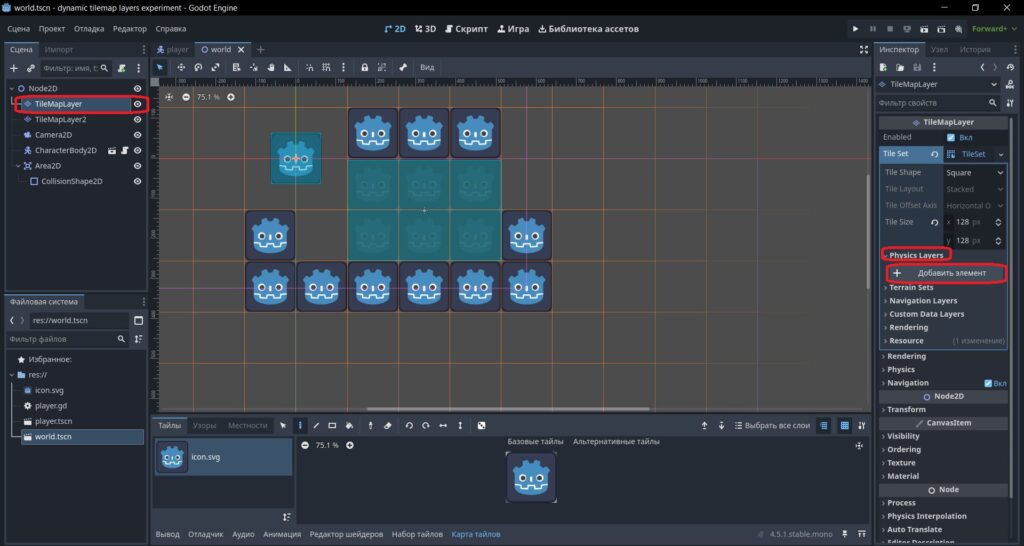The image size is (1024, 546).
Task: Open the Проект menu
Action: pyautogui.click(x=52, y=29)
